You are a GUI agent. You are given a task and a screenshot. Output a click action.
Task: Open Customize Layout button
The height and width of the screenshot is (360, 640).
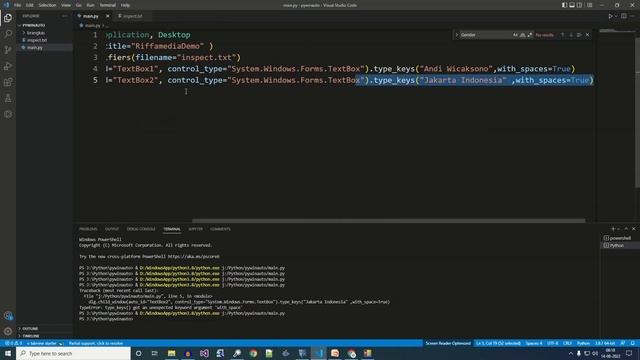click(589, 5)
